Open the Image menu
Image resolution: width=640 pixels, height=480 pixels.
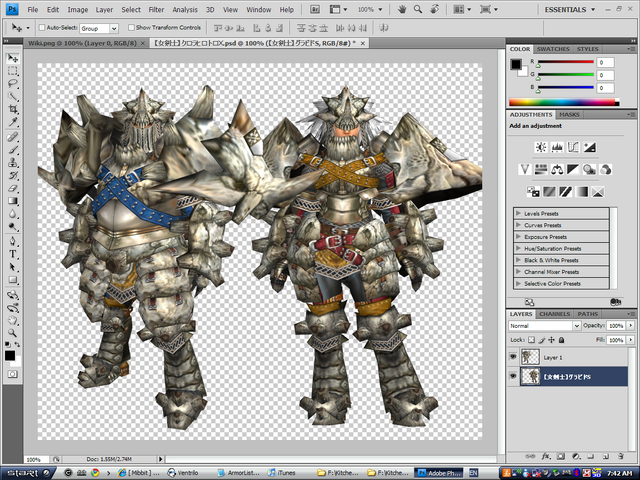pyautogui.click(x=78, y=9)
